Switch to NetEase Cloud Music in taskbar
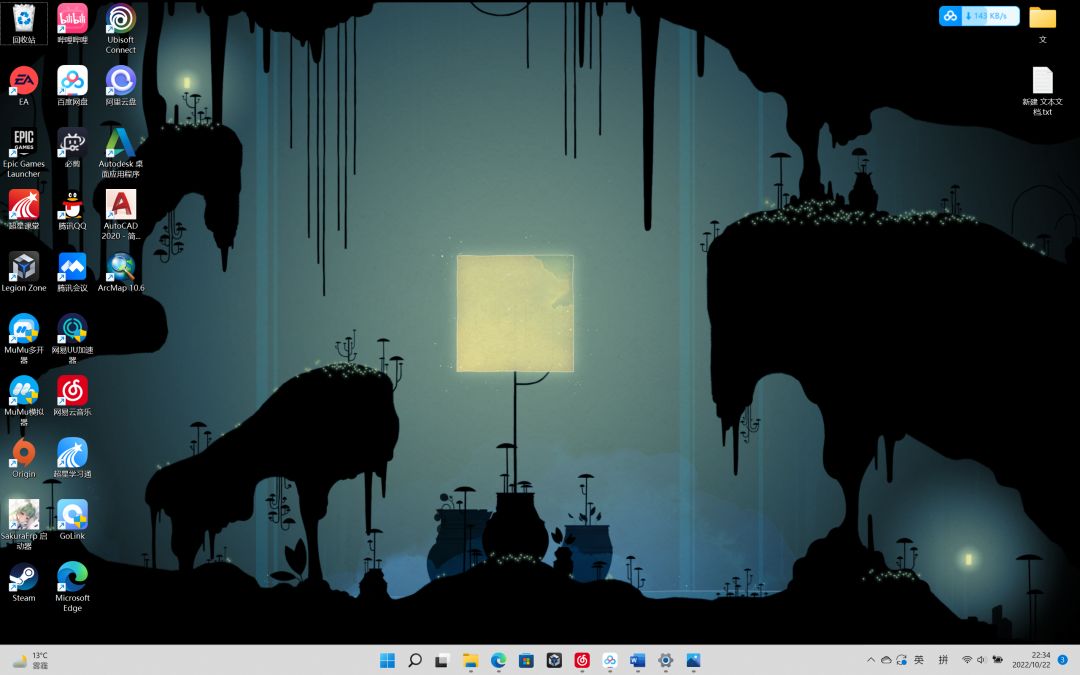Screen dimensions: 1080x675 (582, 660)
